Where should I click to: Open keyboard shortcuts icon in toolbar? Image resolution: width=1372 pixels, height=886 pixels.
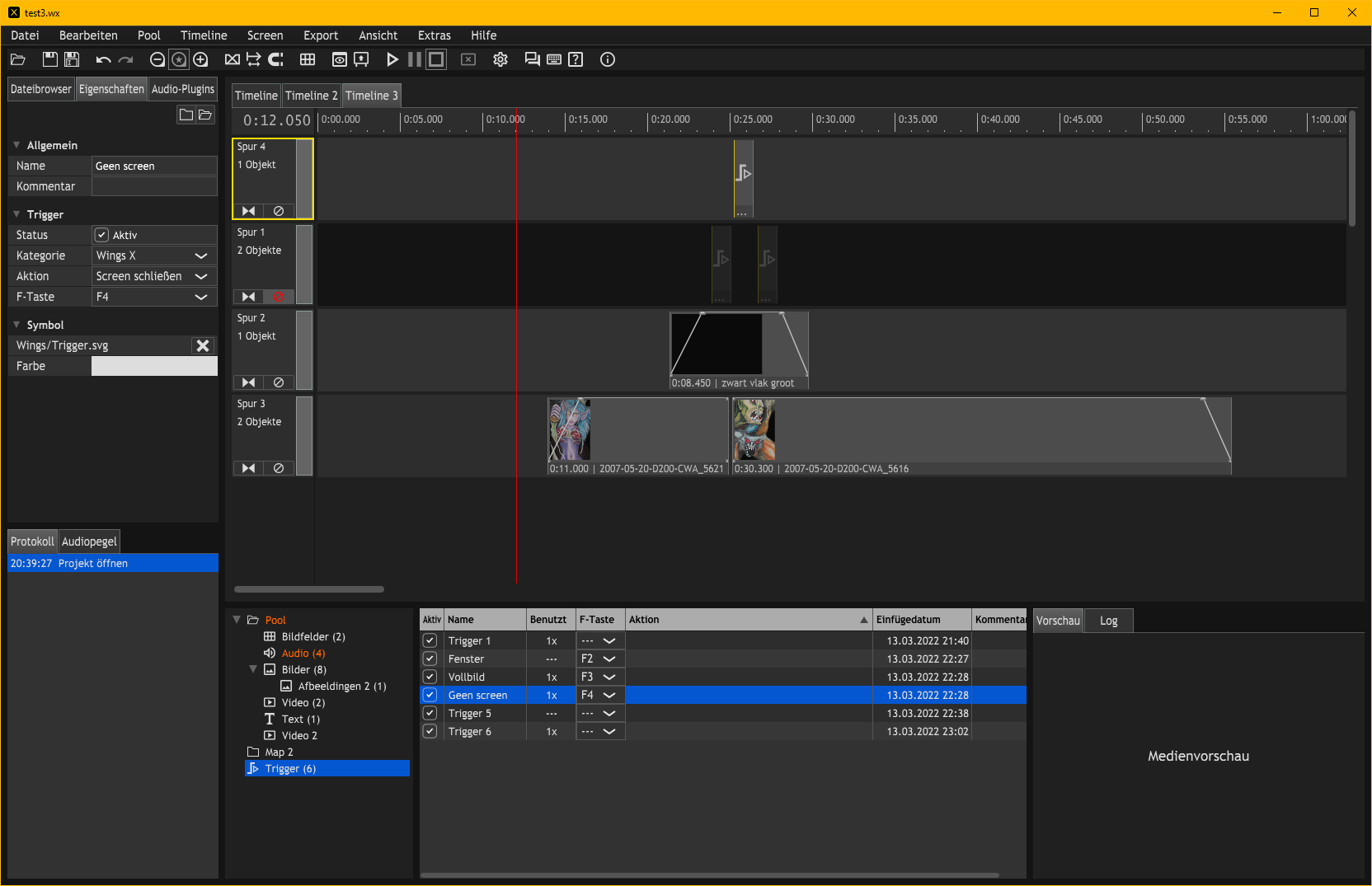554,59
